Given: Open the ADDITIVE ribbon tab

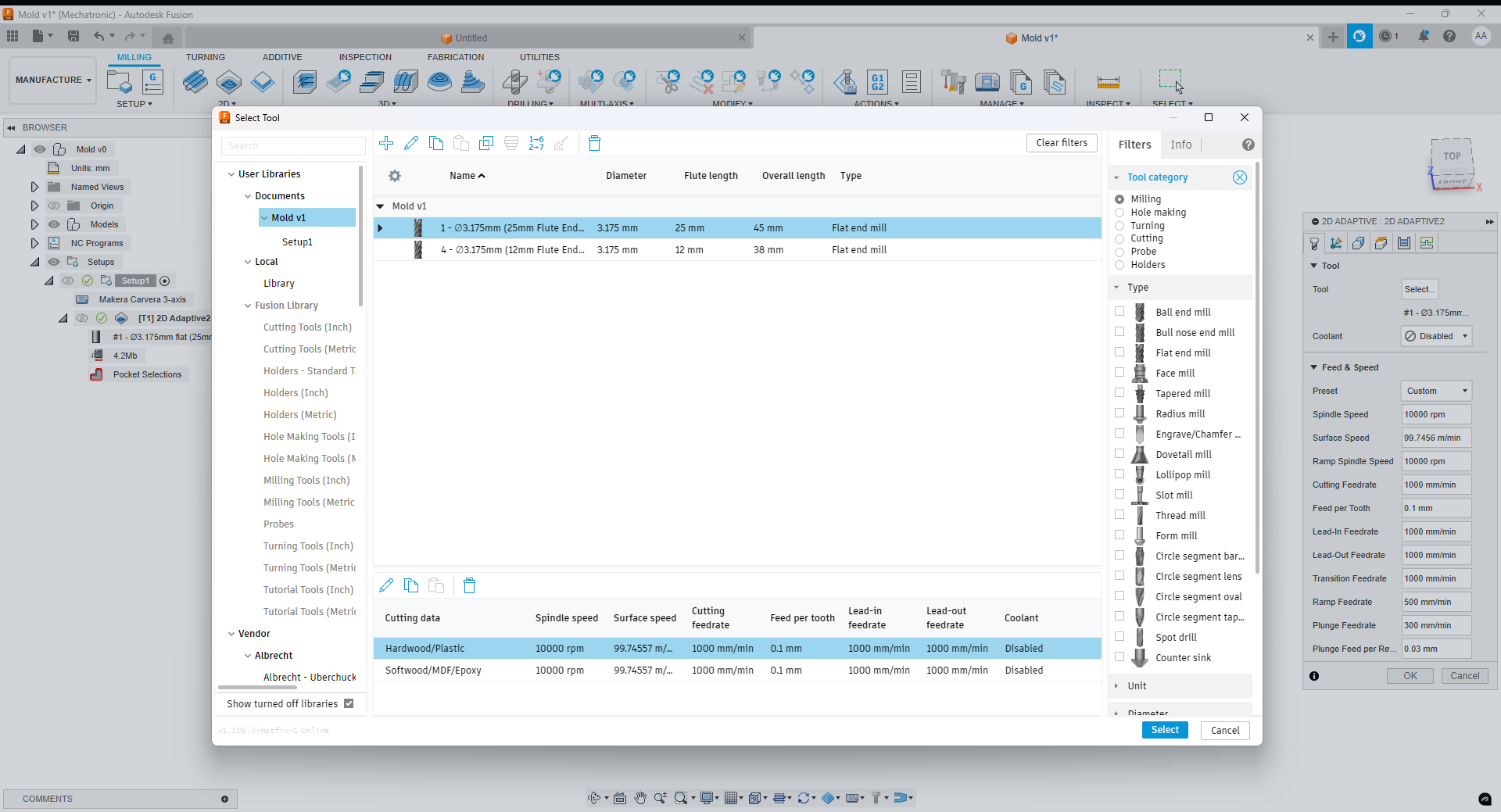Looking at the screenshot, I should 282,57.
